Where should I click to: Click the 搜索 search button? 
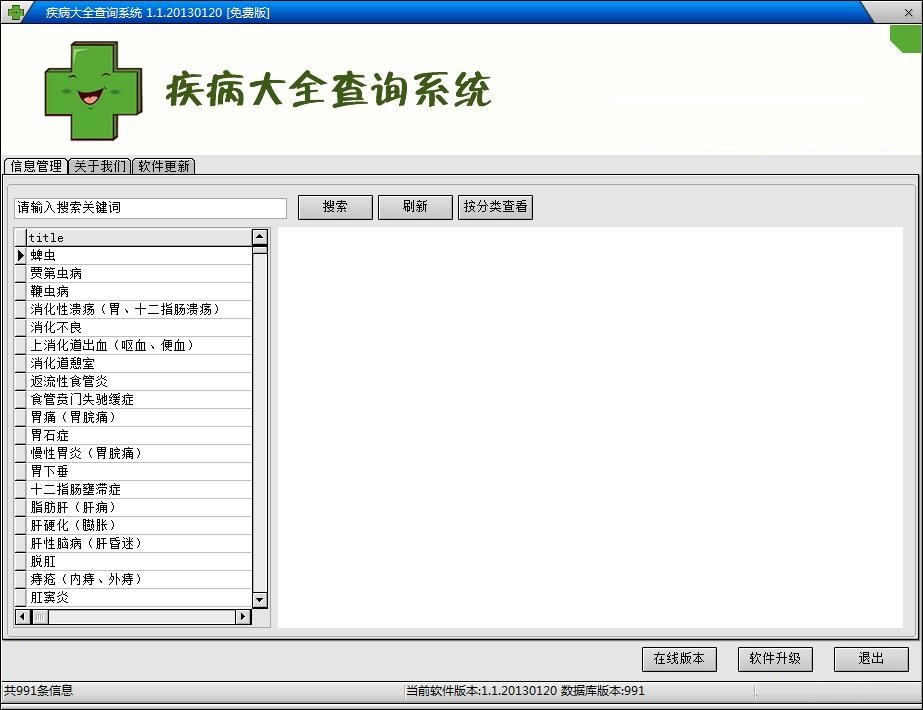coord(334,207)
